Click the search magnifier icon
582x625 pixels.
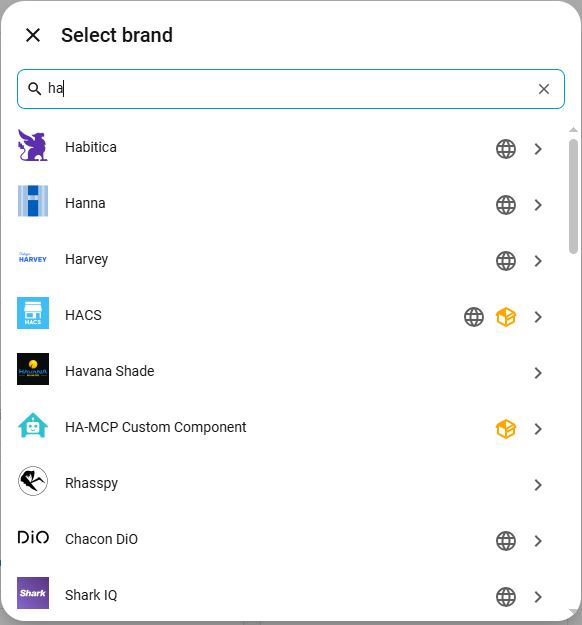(x=35, y=88)
